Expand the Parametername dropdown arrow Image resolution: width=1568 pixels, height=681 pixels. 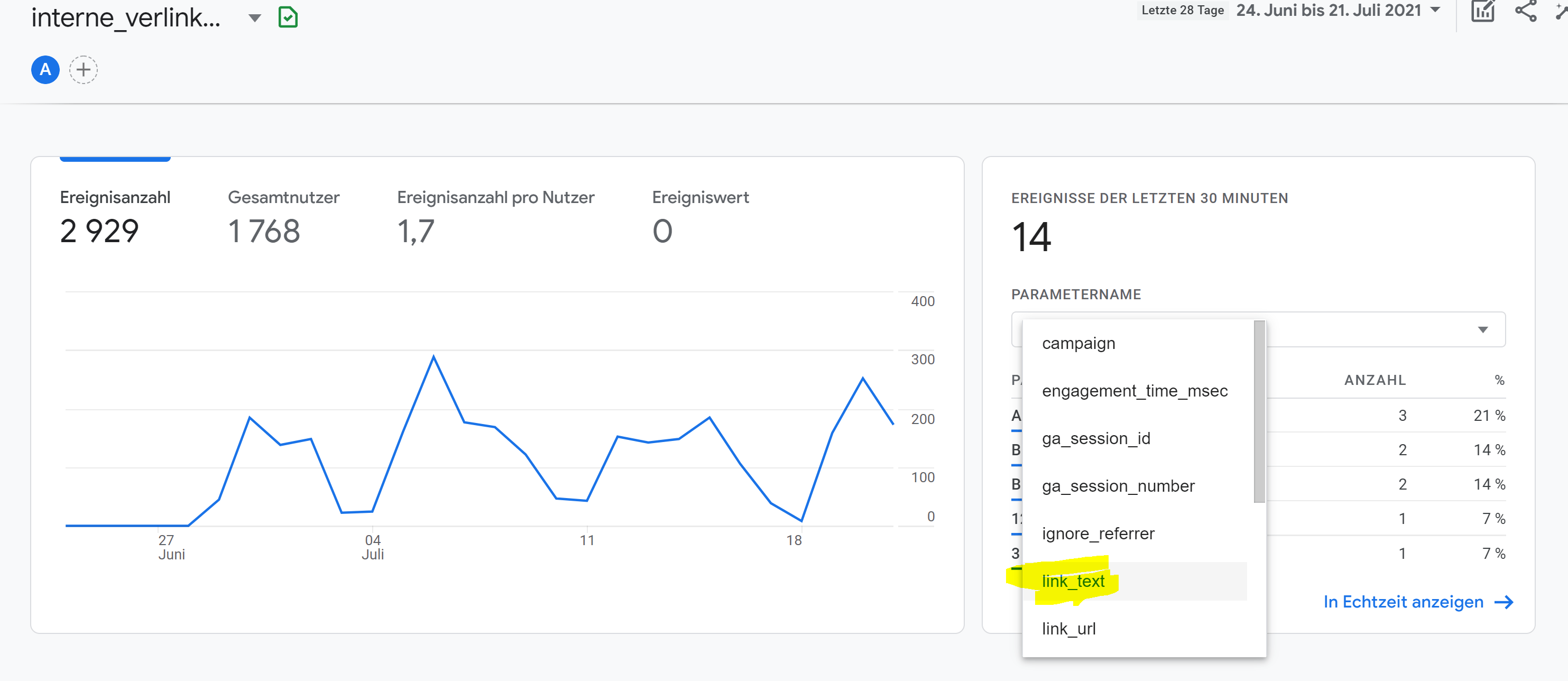[x=1483, y=329]
